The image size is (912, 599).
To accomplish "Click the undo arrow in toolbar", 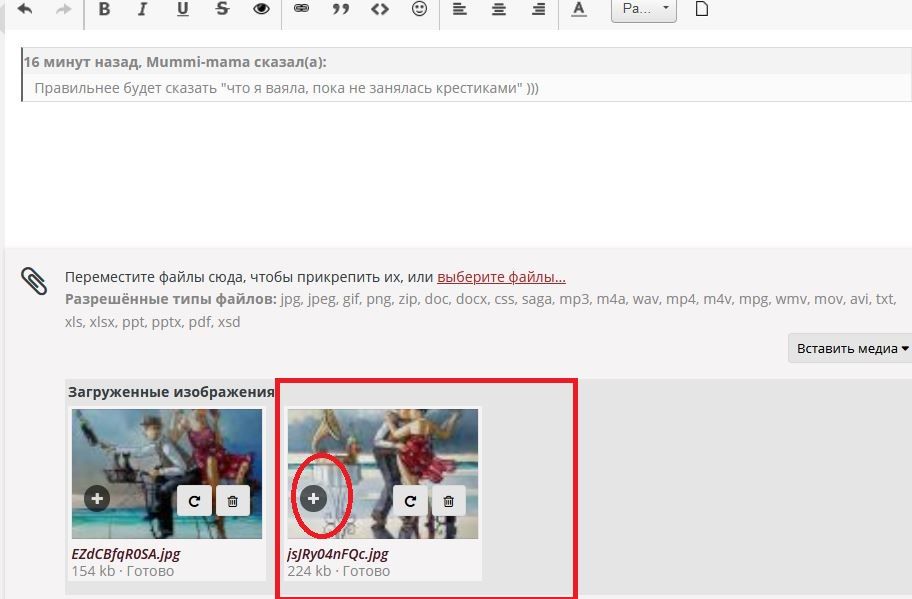I will tap(25, 9).
